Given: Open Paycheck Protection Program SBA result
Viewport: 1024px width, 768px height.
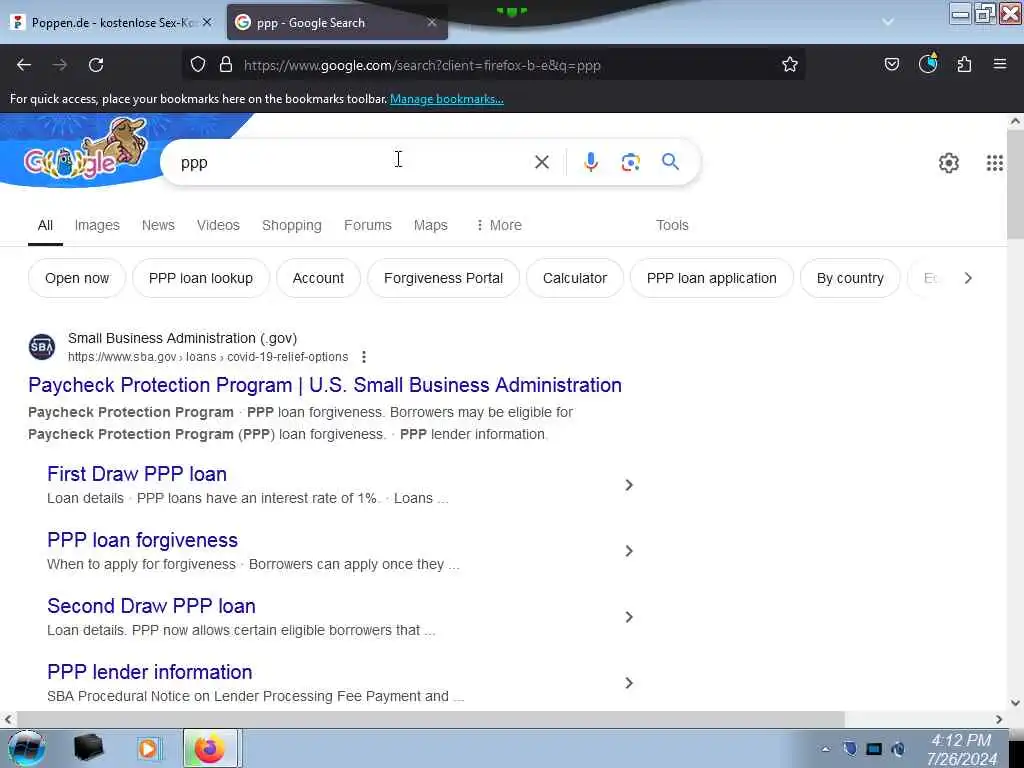Looking at the screenshot, I should [325, 385].
